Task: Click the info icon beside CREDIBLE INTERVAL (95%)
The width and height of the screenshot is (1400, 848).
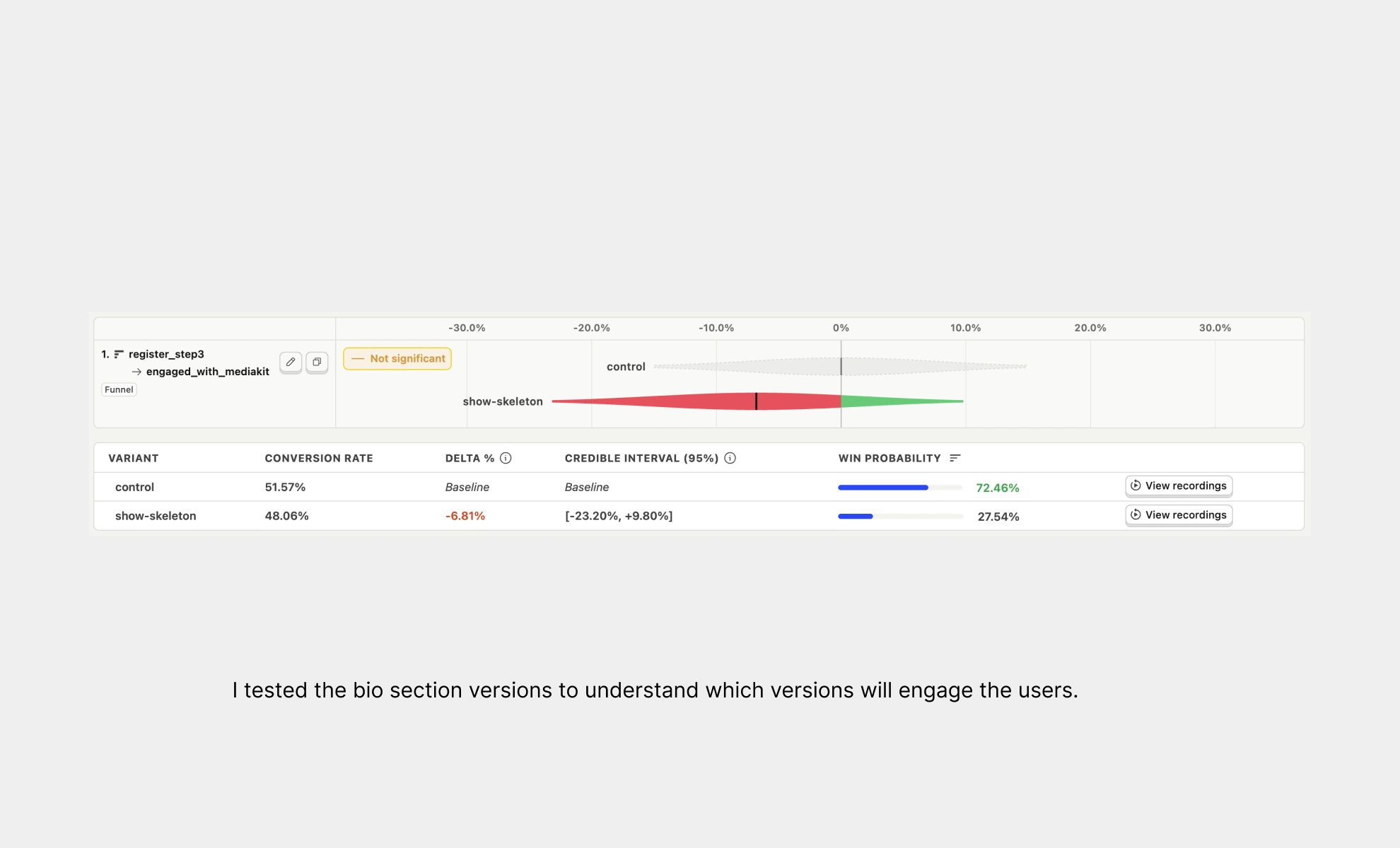Action: pos(730,458)
